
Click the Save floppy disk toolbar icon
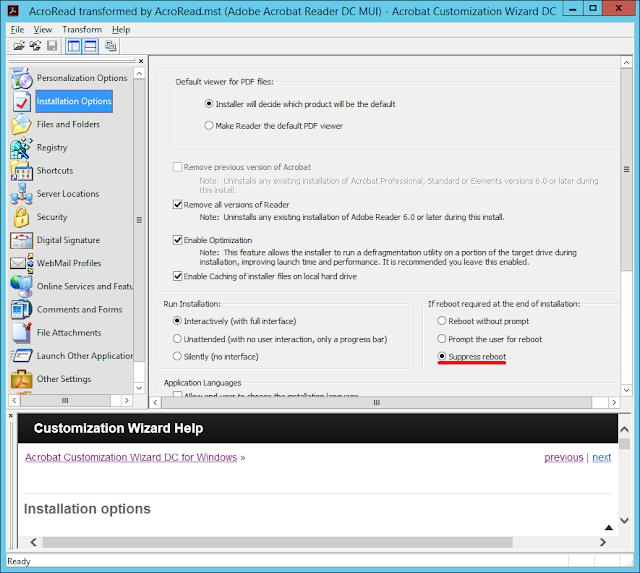pyautogui.click(x=52, y=46)
